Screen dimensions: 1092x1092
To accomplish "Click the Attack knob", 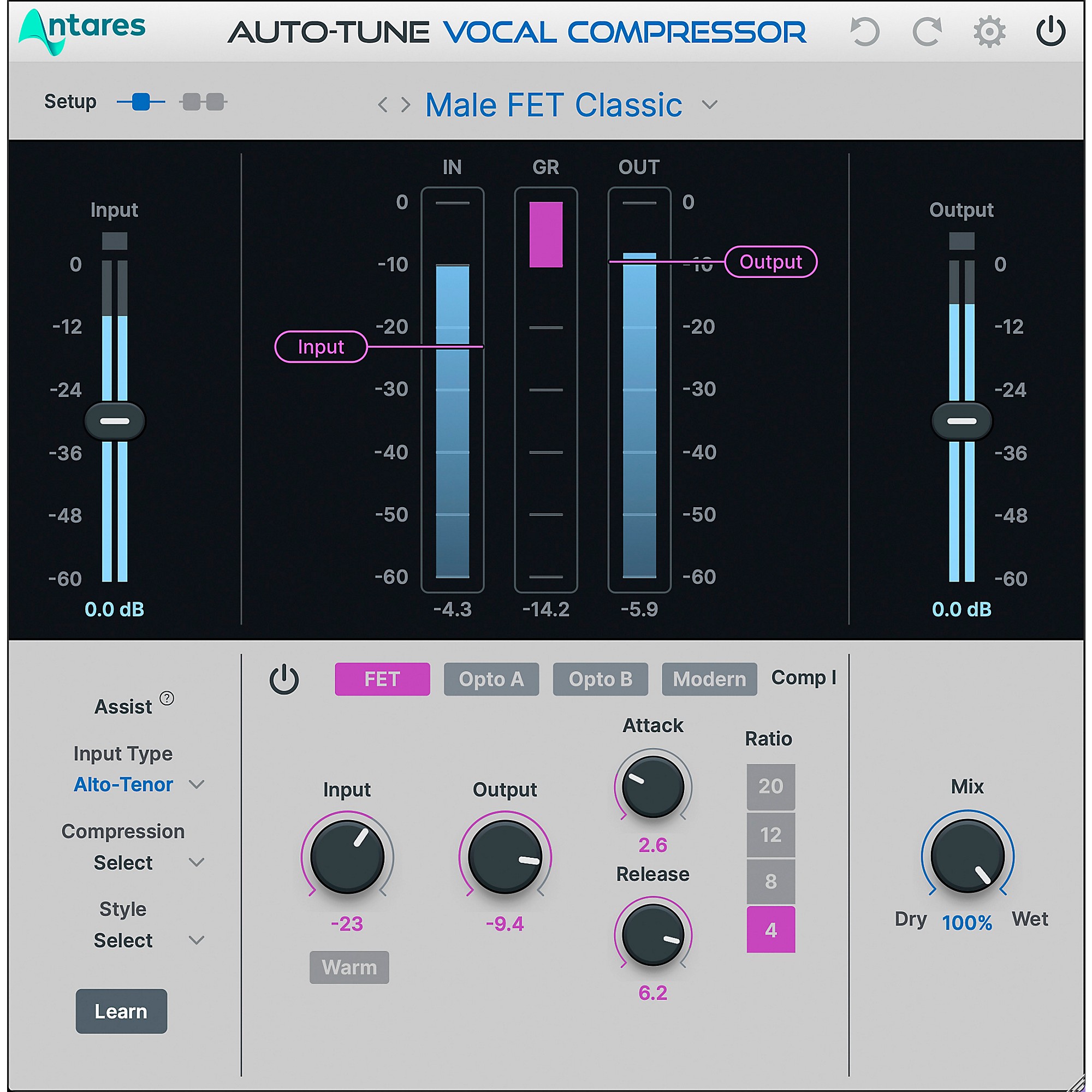I will click(x=653, y=787).
